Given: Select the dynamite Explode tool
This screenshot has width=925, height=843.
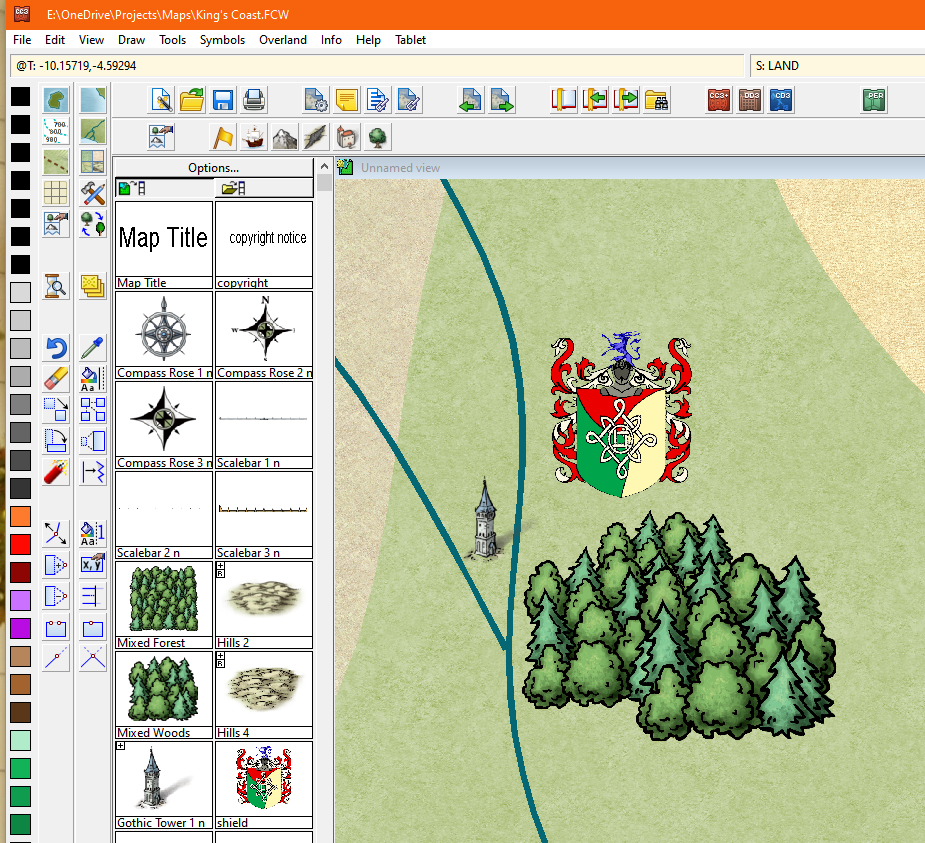Looking at the screenshot, I should [x=57, y=470].
